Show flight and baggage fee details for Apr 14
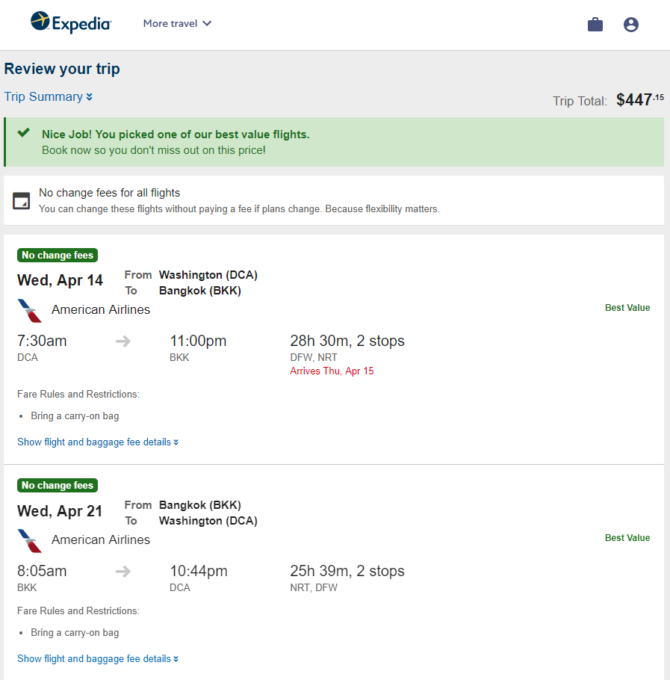 (x=98, y=442)
